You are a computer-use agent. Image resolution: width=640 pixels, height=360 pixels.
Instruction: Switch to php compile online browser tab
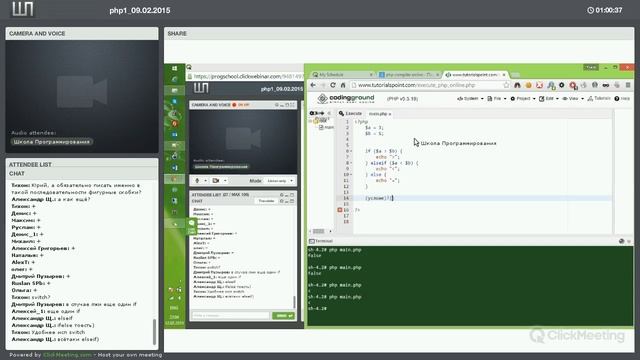408,75
